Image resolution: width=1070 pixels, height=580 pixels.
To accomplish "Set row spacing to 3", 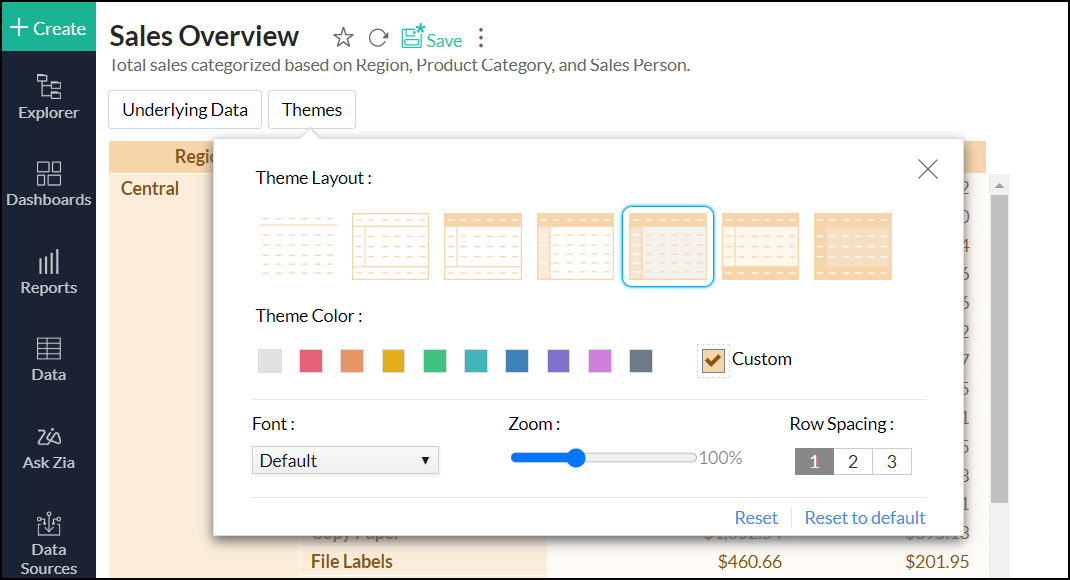I will [x=891, y=461].
